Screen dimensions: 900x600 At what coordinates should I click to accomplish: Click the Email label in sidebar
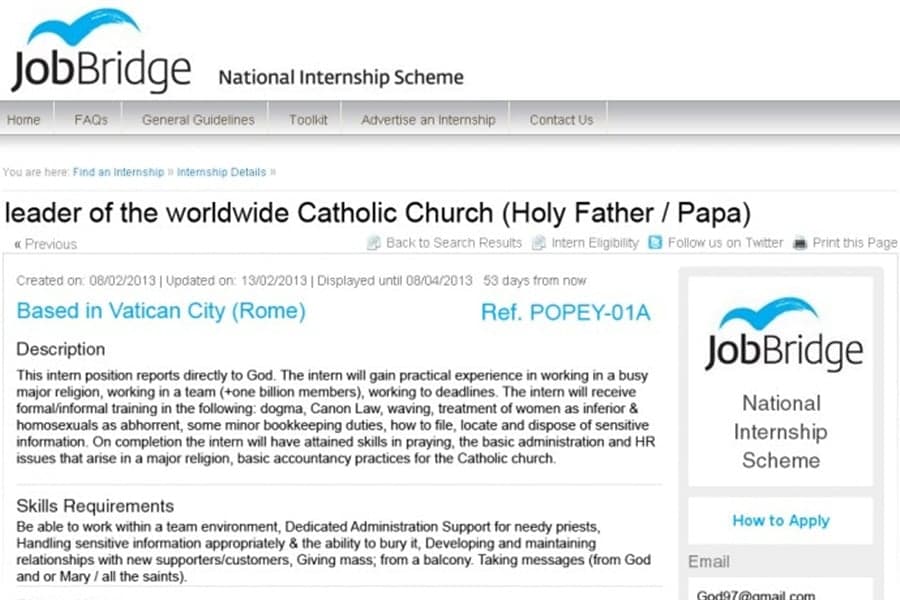[709, 562]
